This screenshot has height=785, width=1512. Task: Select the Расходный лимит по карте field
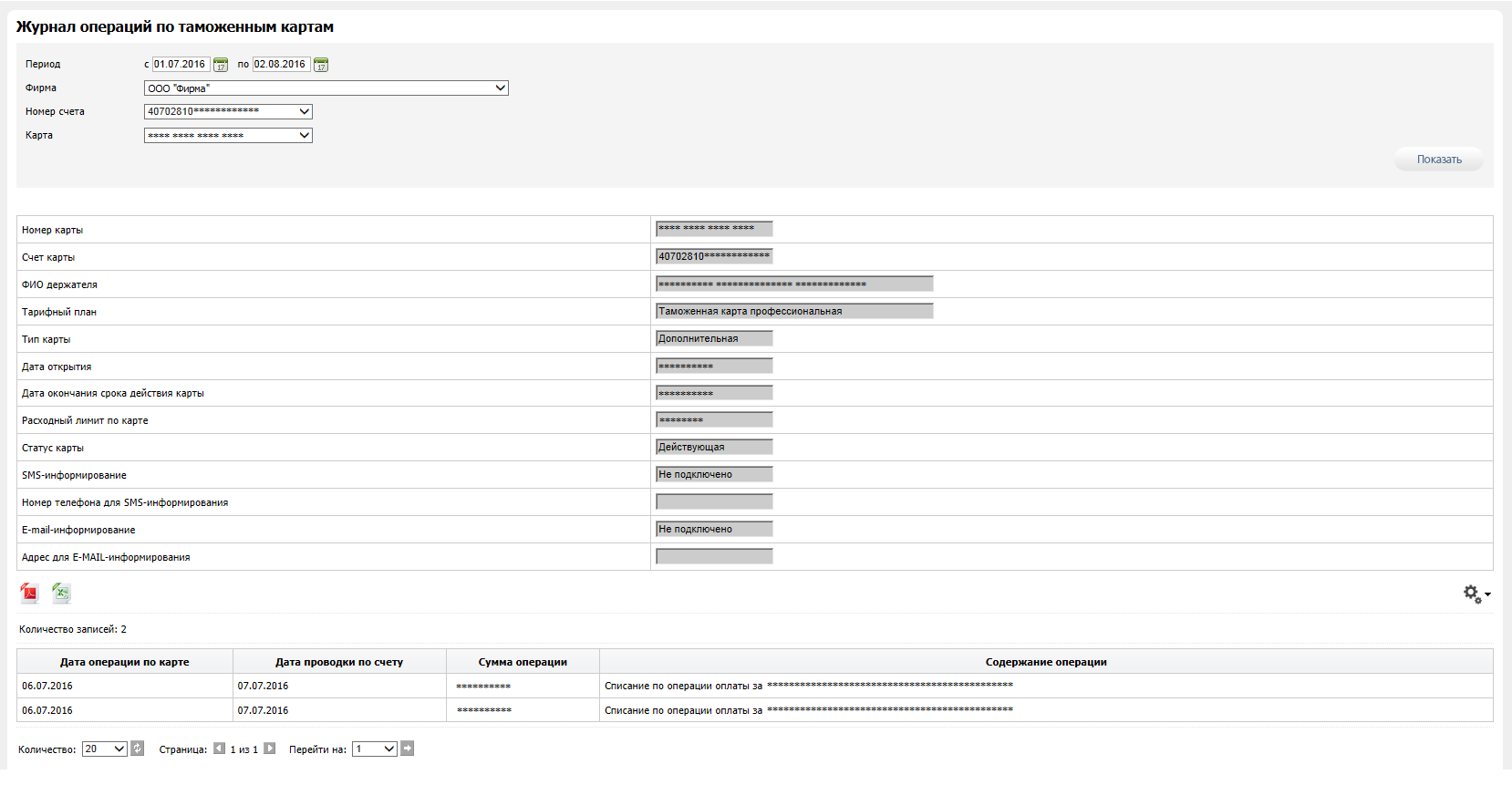coord(714,419)
